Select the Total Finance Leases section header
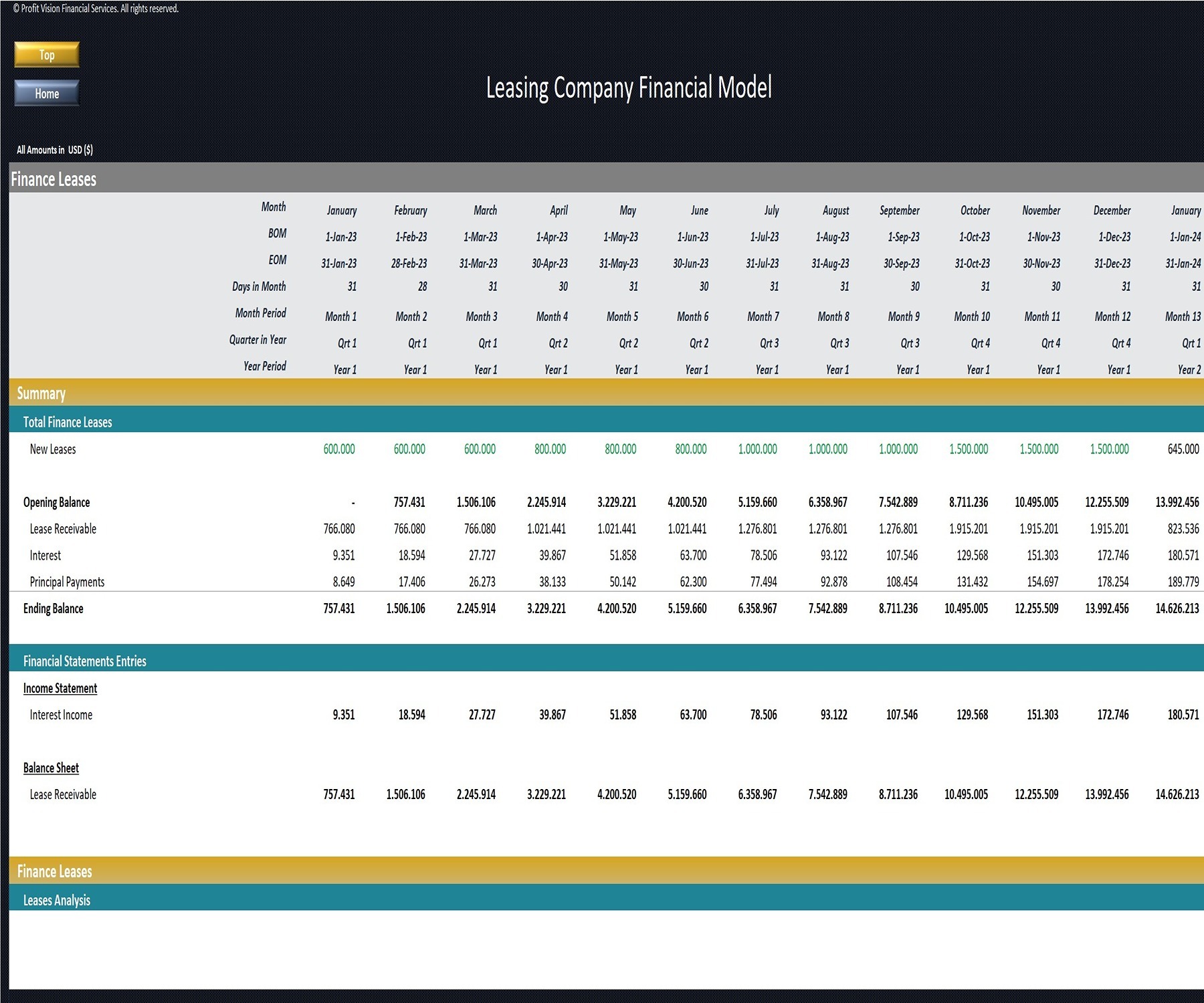Image resolution: width=1204 pixels, height=1003 pixels. click(x=67, y=422)
